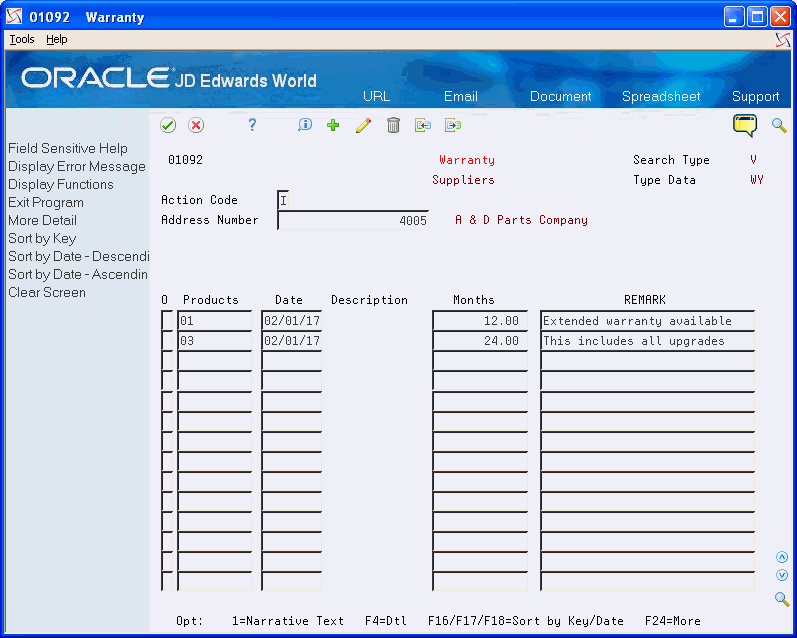This screenshot has width=797, height=638.
Task: Click the Months field showing 12.00
Action: click(480, 321)
